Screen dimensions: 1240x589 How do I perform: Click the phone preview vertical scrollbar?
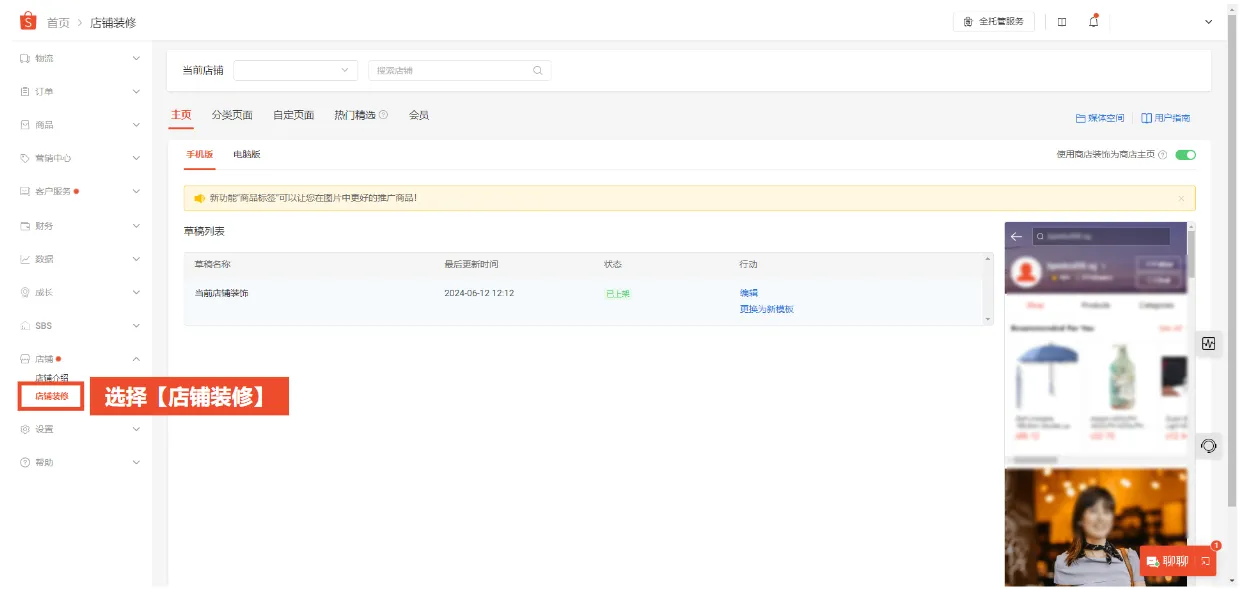point(1191,260)
